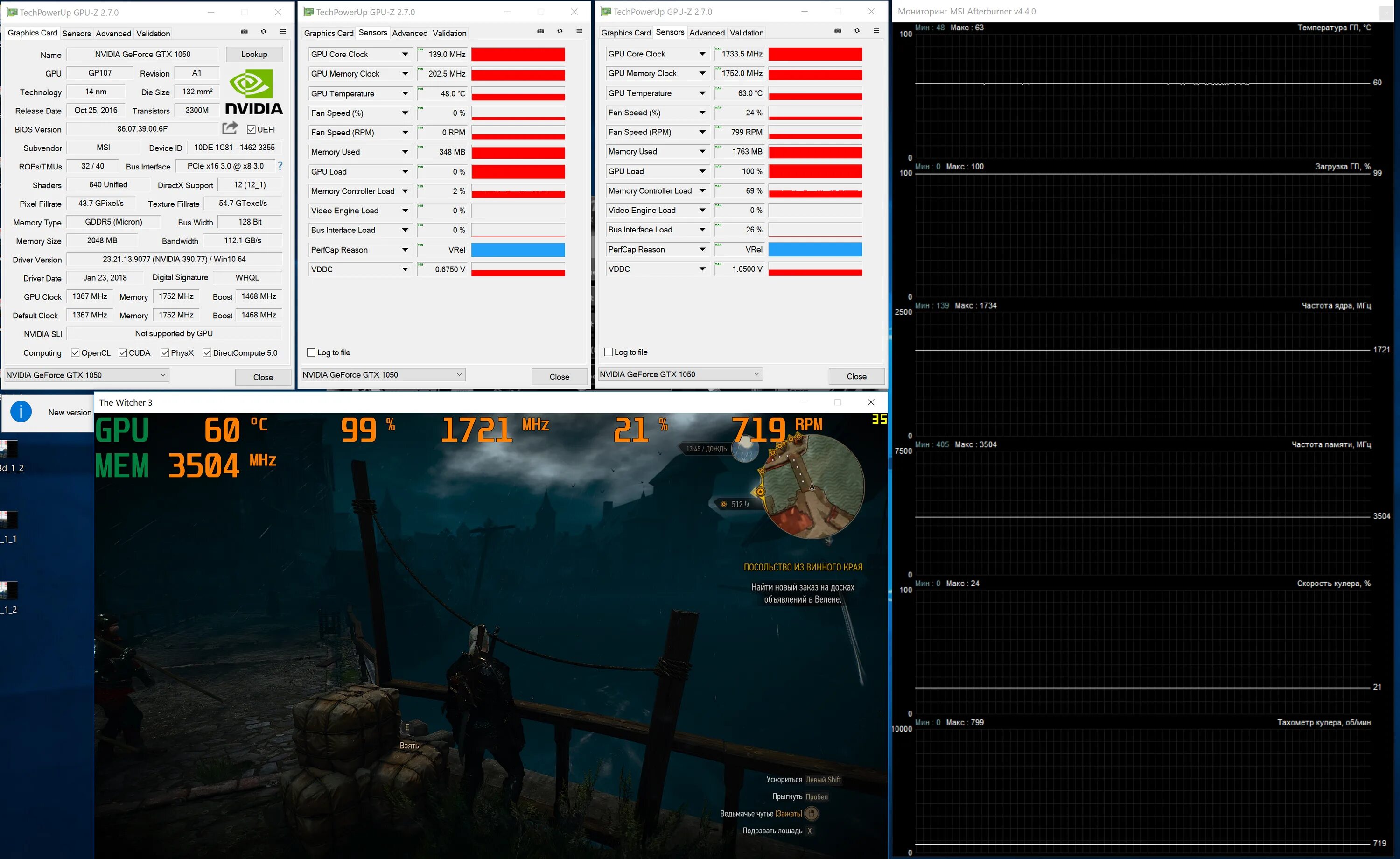Click the Memory Type value GDDR5 (Micron)
1400x859 pixels.
point(114,222)
